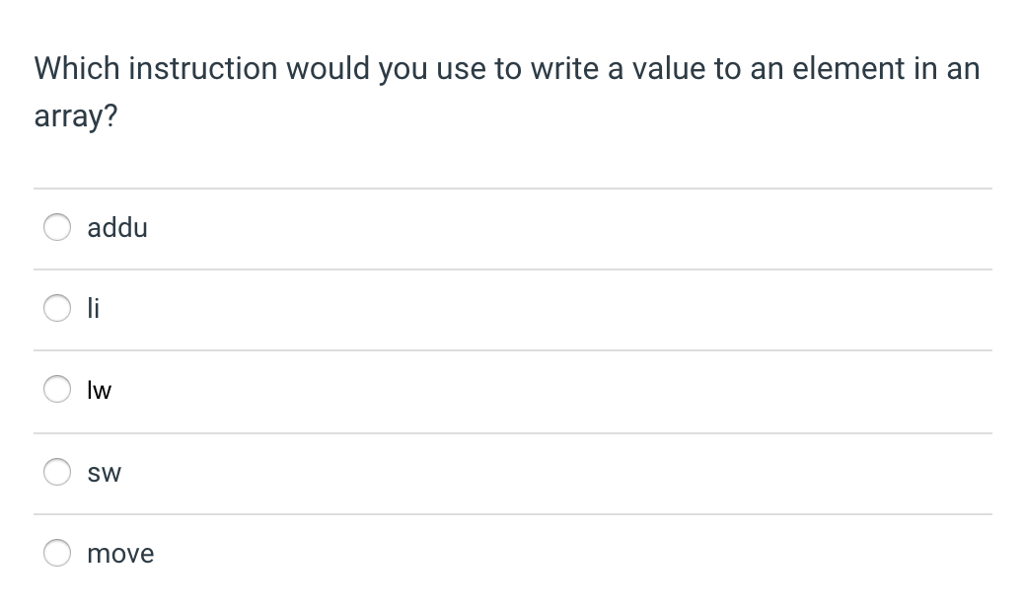1024x612 pixels.
Task: Click the quiz question text
Action: 506,90
